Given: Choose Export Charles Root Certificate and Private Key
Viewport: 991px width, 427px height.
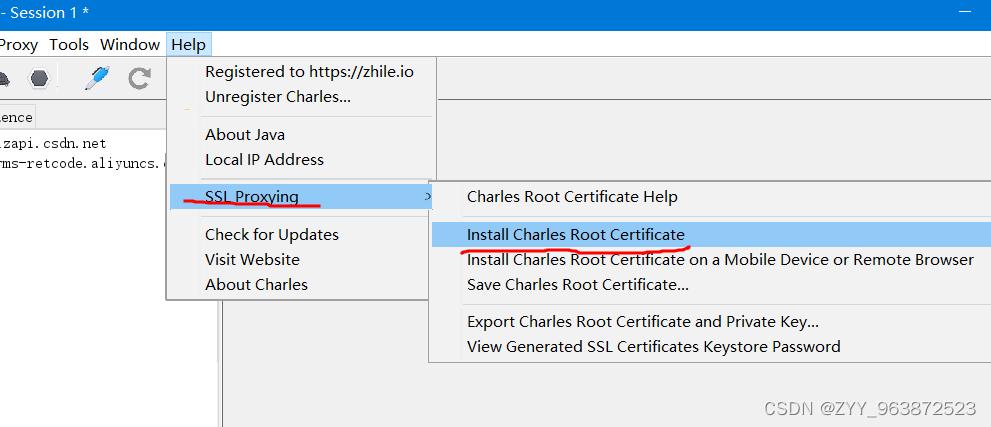Looking at the screenshot, I should point(643,322).
